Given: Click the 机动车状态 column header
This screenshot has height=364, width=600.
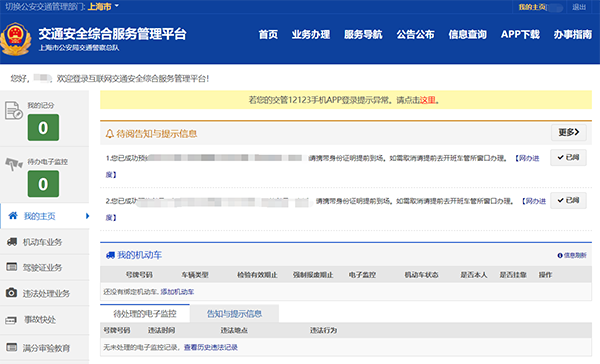Looking at the screenshot, I should pyautogui.click(x=421, y=274).
